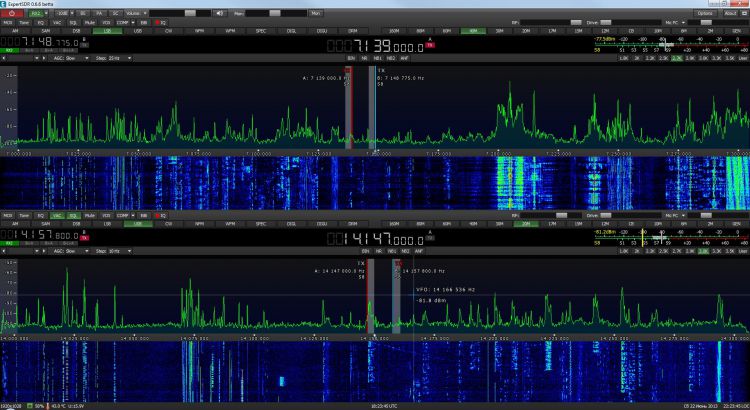Toggle the green RX2 button in top bar
Viewport: 750px width, 410px height.
36,13
